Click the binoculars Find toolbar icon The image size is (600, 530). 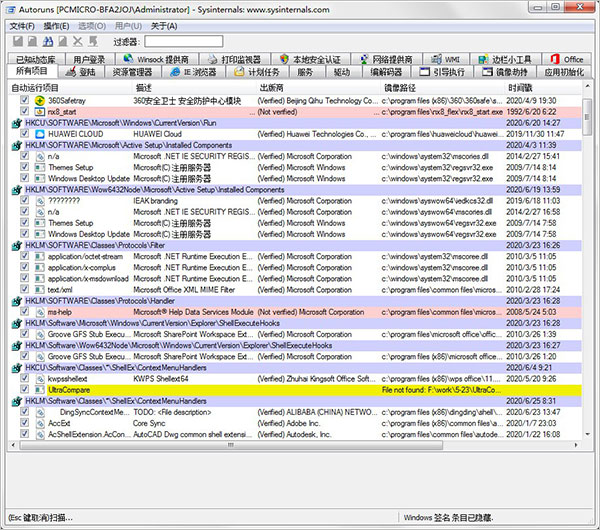48,41
